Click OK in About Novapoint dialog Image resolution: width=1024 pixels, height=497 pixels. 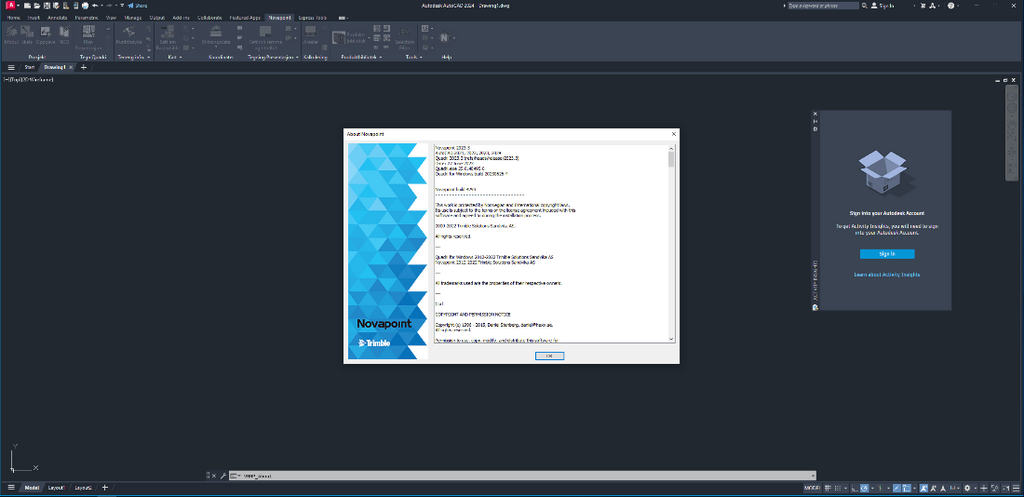(549, 356)
